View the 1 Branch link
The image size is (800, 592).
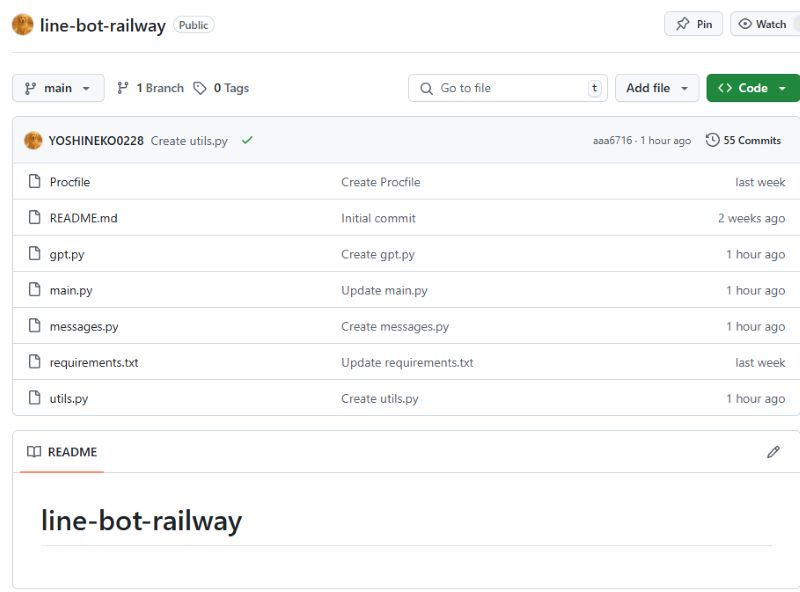pos(151,88)
